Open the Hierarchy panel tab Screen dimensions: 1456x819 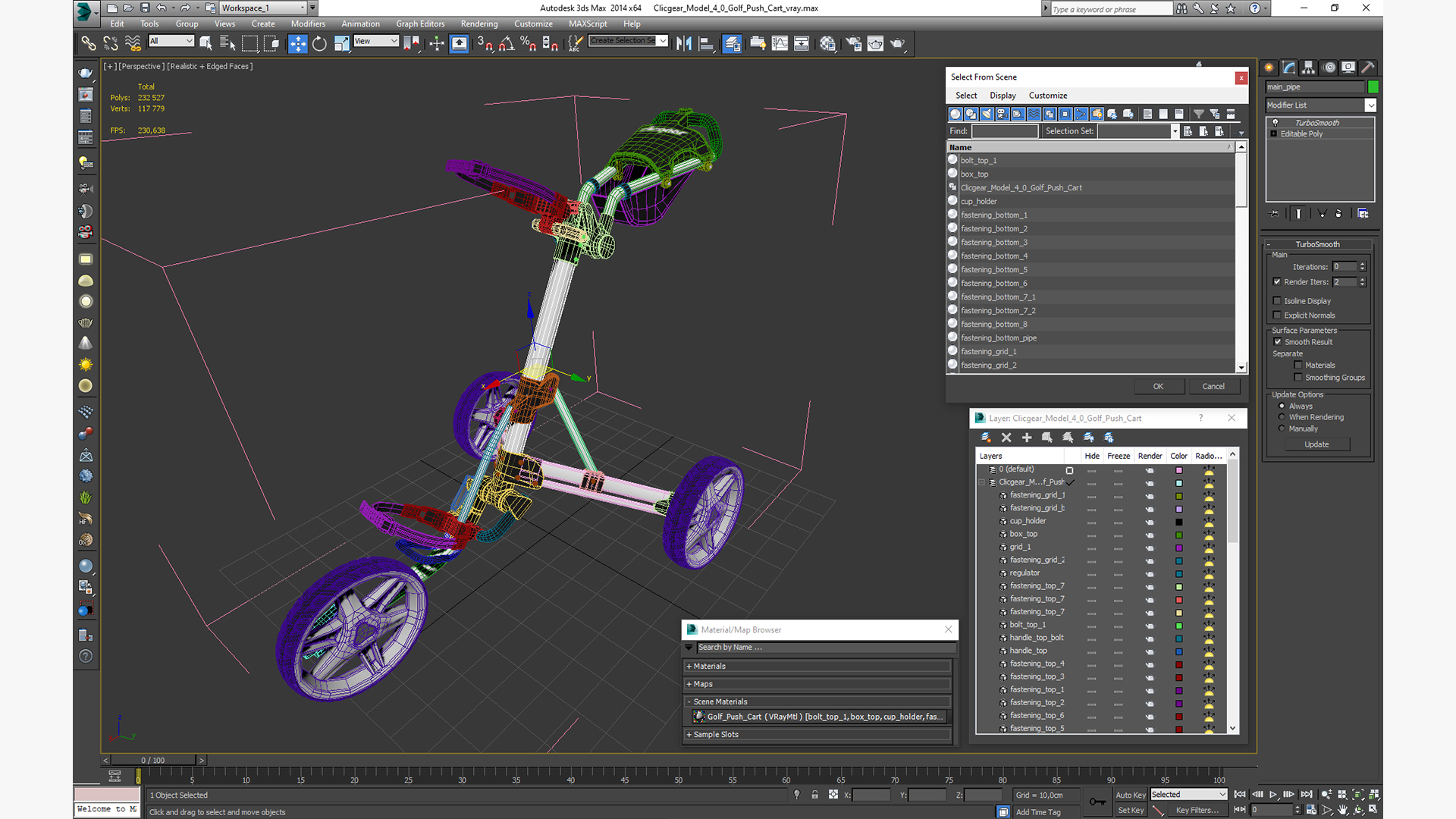tap(1308, 67)
